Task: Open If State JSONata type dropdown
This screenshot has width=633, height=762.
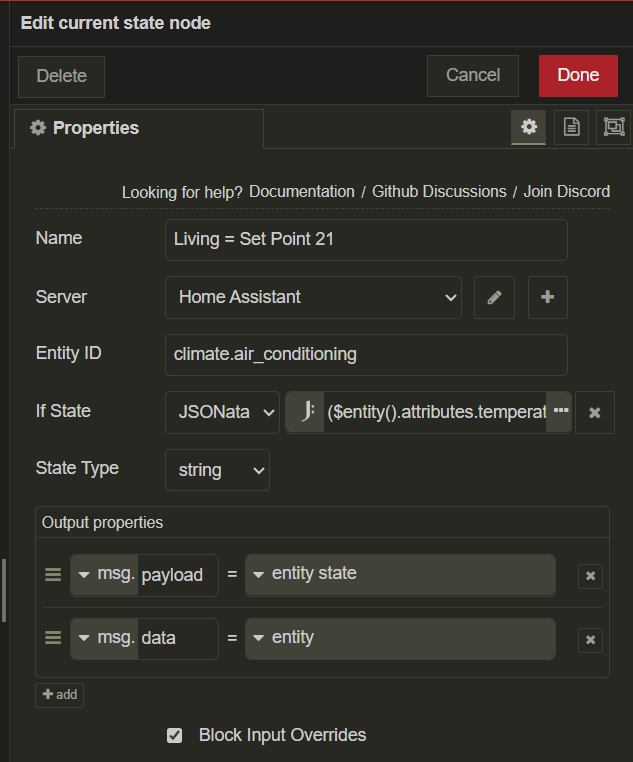Action: point(222,412)
